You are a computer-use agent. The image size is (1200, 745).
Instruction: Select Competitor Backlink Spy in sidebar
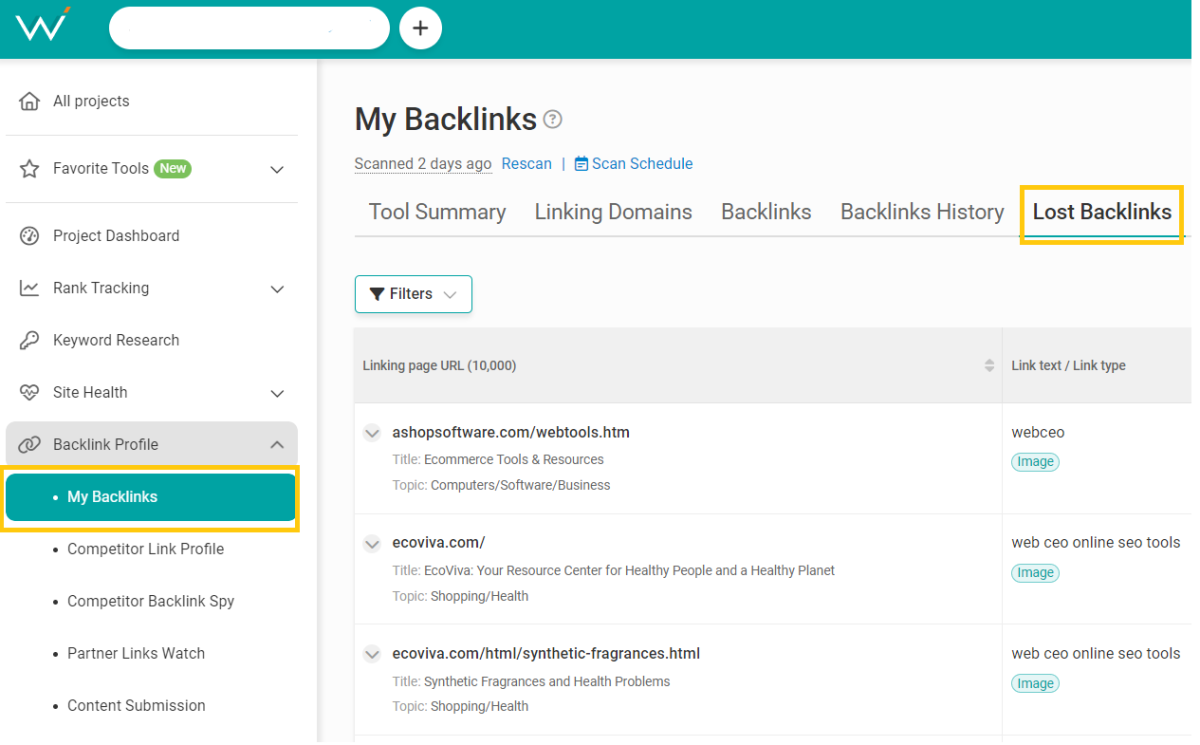(150, 601)
